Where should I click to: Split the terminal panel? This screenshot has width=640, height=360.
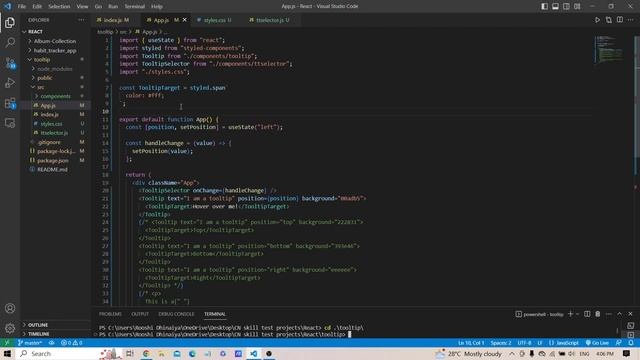coord(587,314)
